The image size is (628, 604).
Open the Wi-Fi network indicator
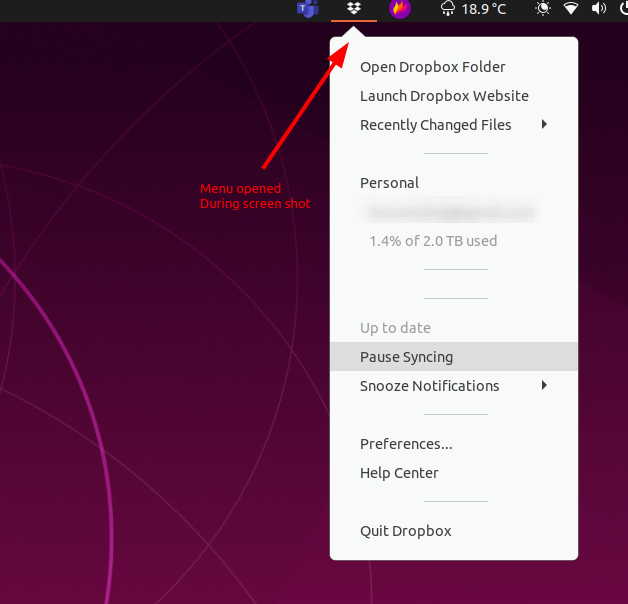(571, 8)
